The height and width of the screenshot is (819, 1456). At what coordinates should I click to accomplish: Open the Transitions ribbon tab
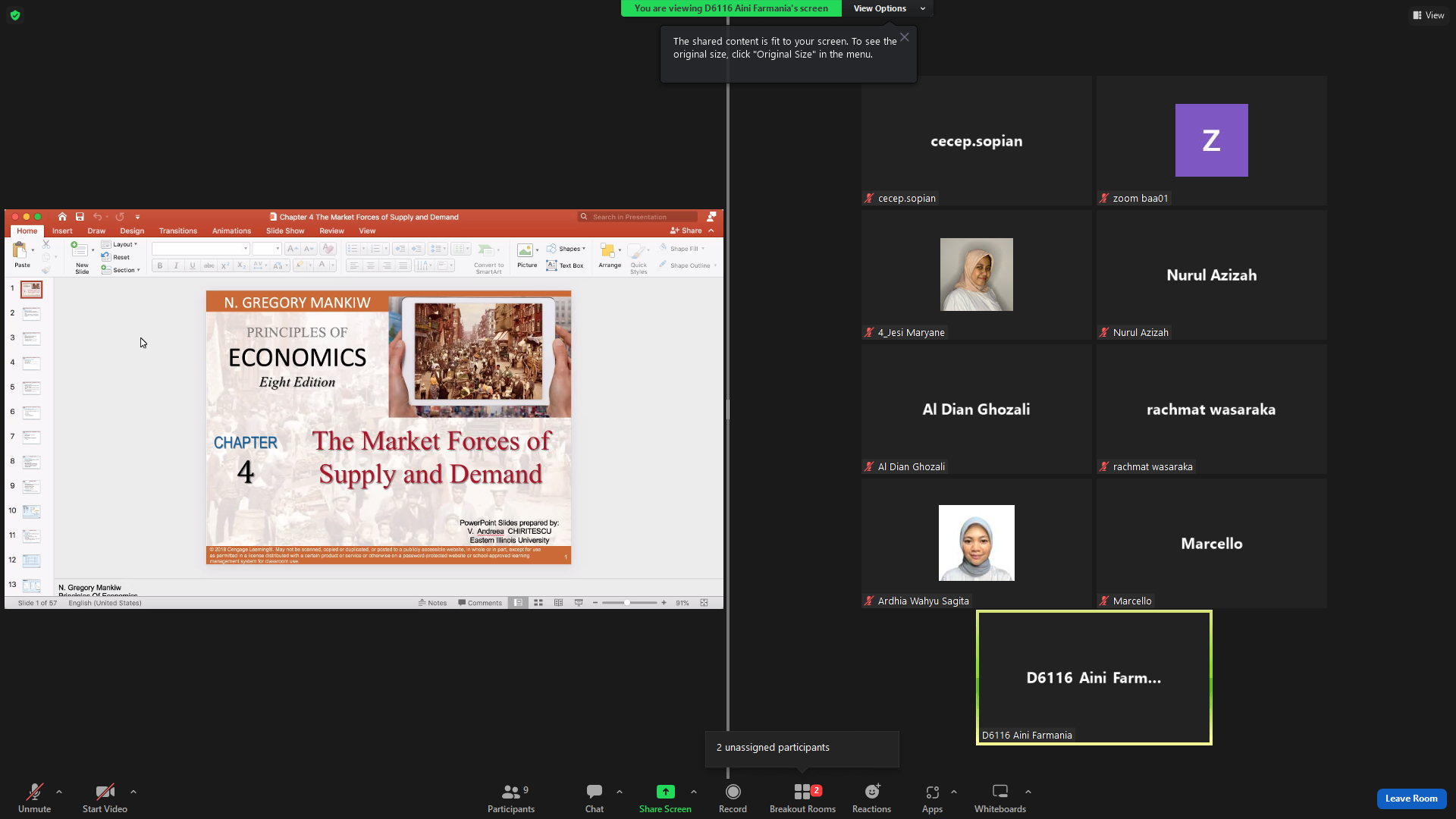(x=178, y=231)
